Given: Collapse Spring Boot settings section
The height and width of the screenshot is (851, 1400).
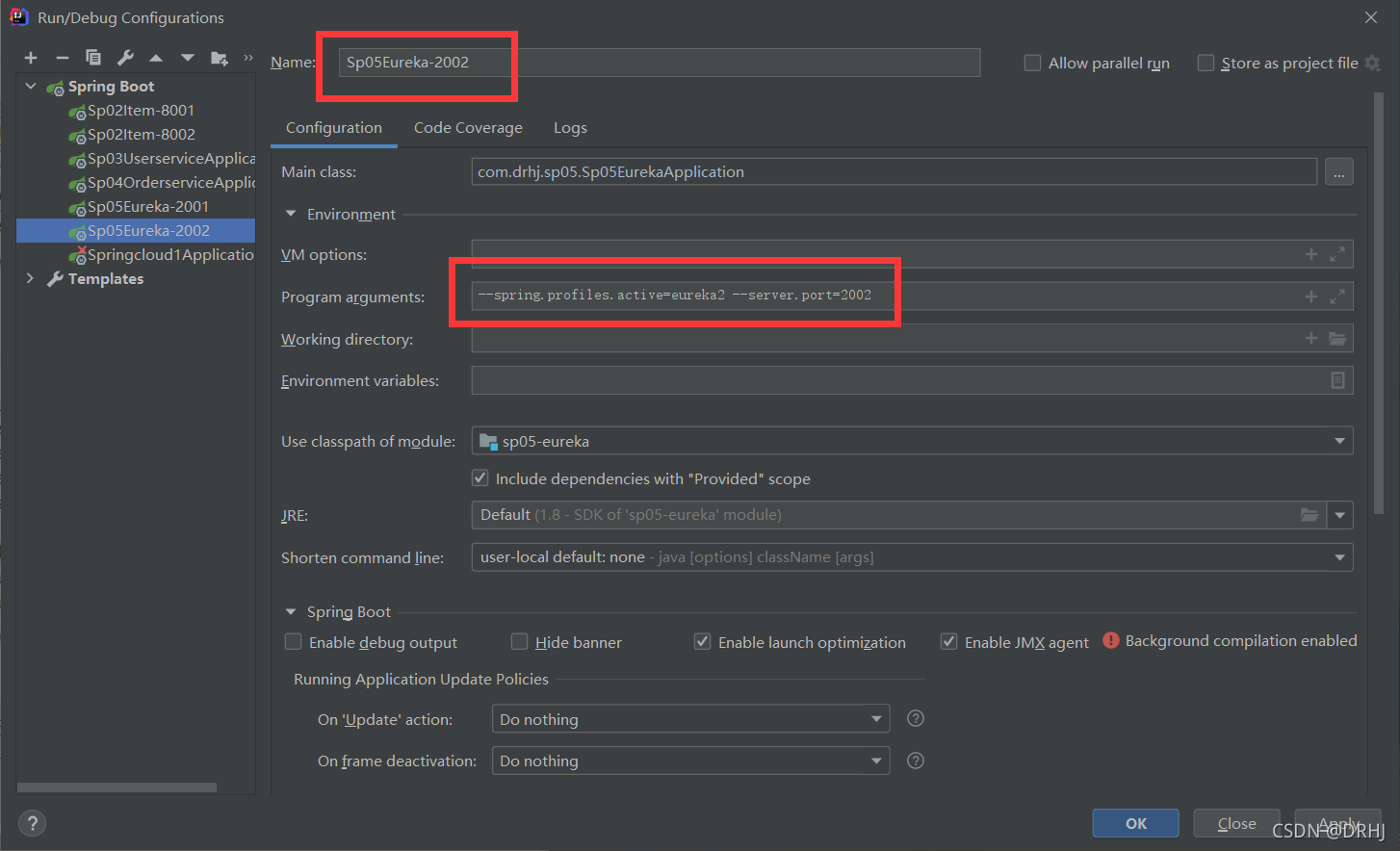Looking at the screenshot, I should pos(291,611).
